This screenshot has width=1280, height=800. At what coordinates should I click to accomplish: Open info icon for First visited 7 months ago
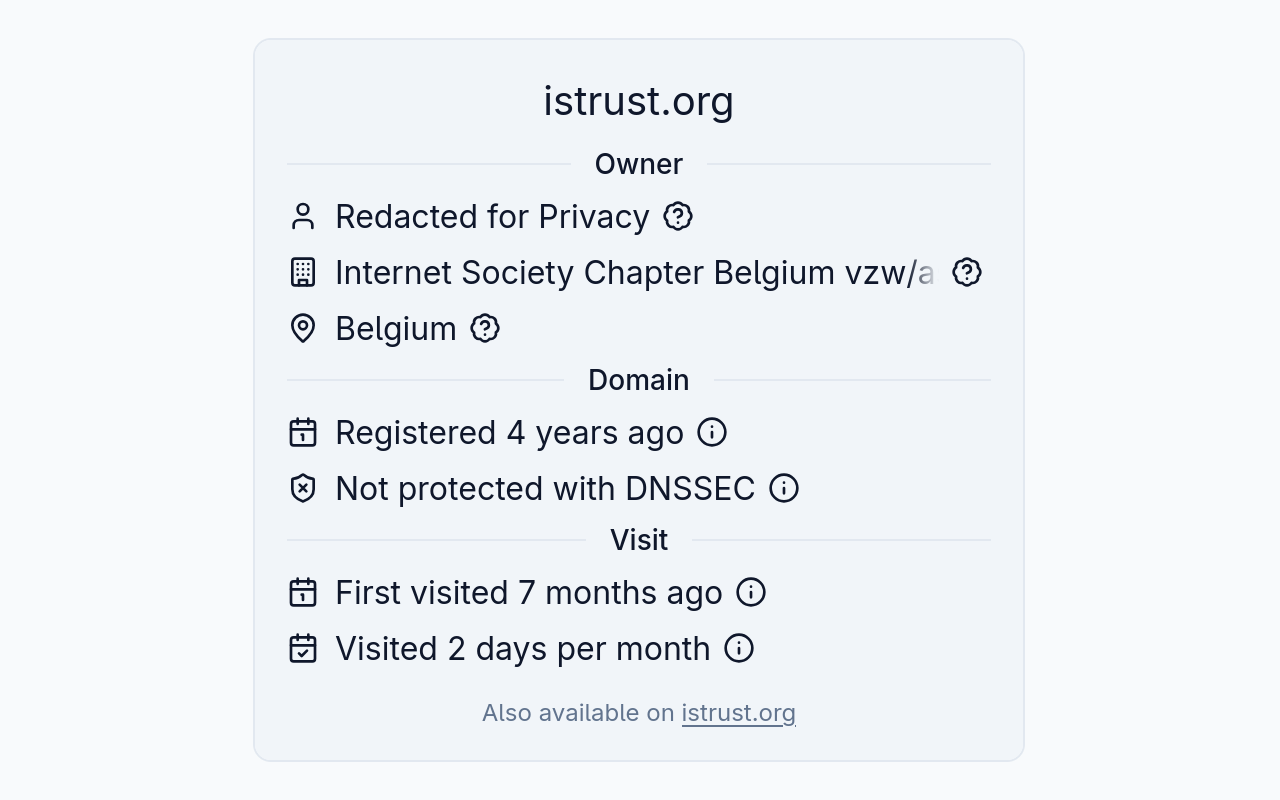(751, 592)
